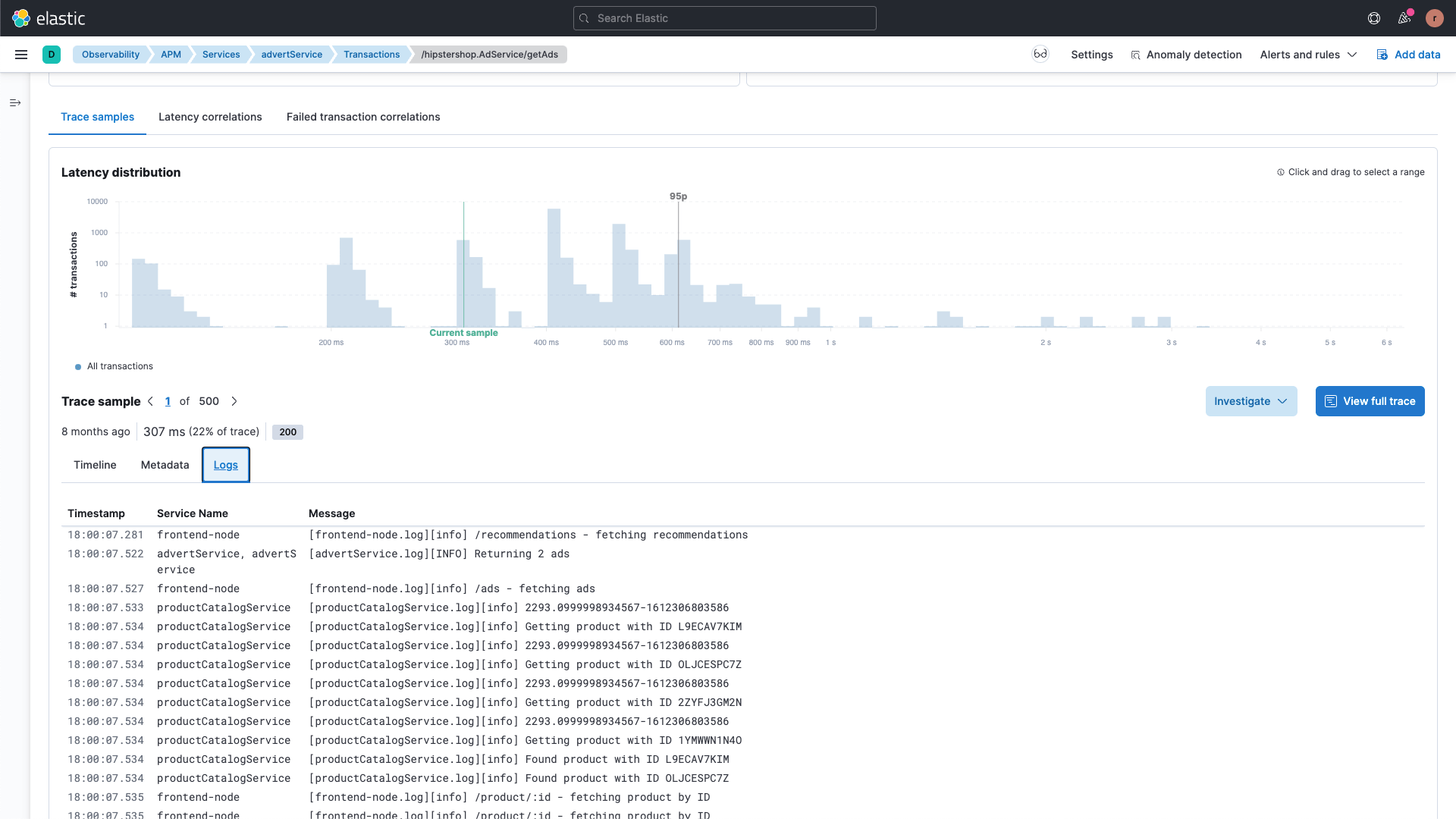Viewport: 1456px width, 819px height.
Task: Open Failed transaction correlations tab
Action: 363,117
